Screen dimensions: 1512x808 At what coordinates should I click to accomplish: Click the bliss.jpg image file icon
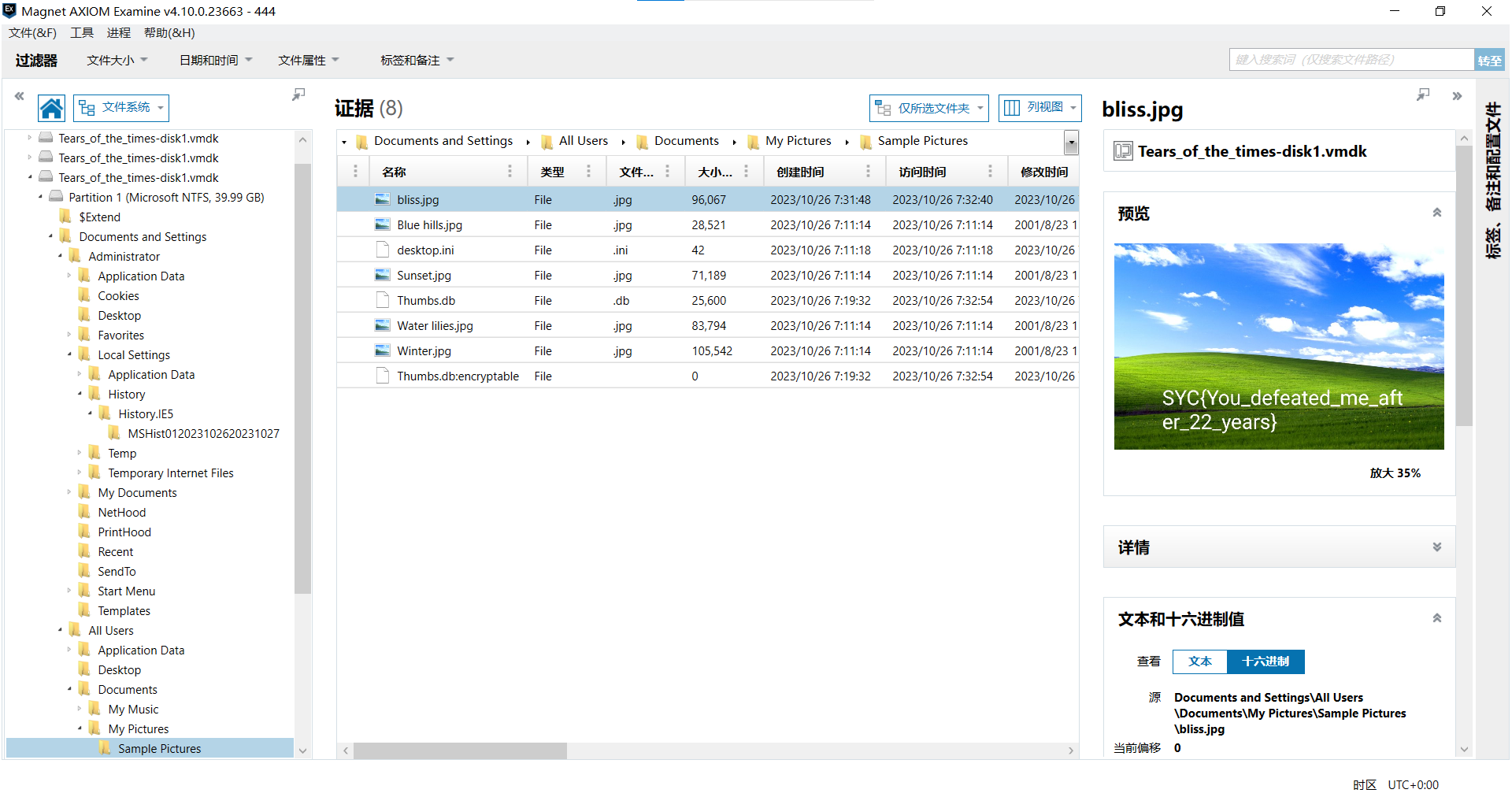(383, 199)
